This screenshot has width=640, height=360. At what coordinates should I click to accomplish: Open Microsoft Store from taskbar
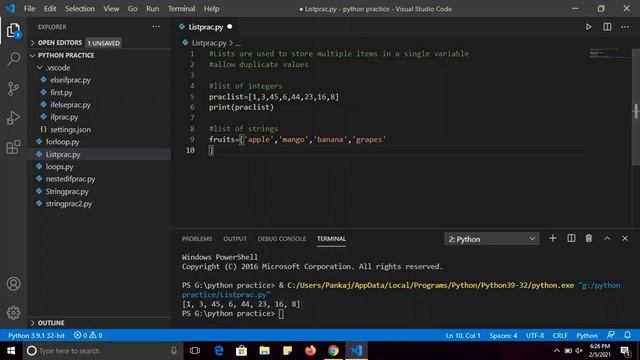click(x=241, y=351)
